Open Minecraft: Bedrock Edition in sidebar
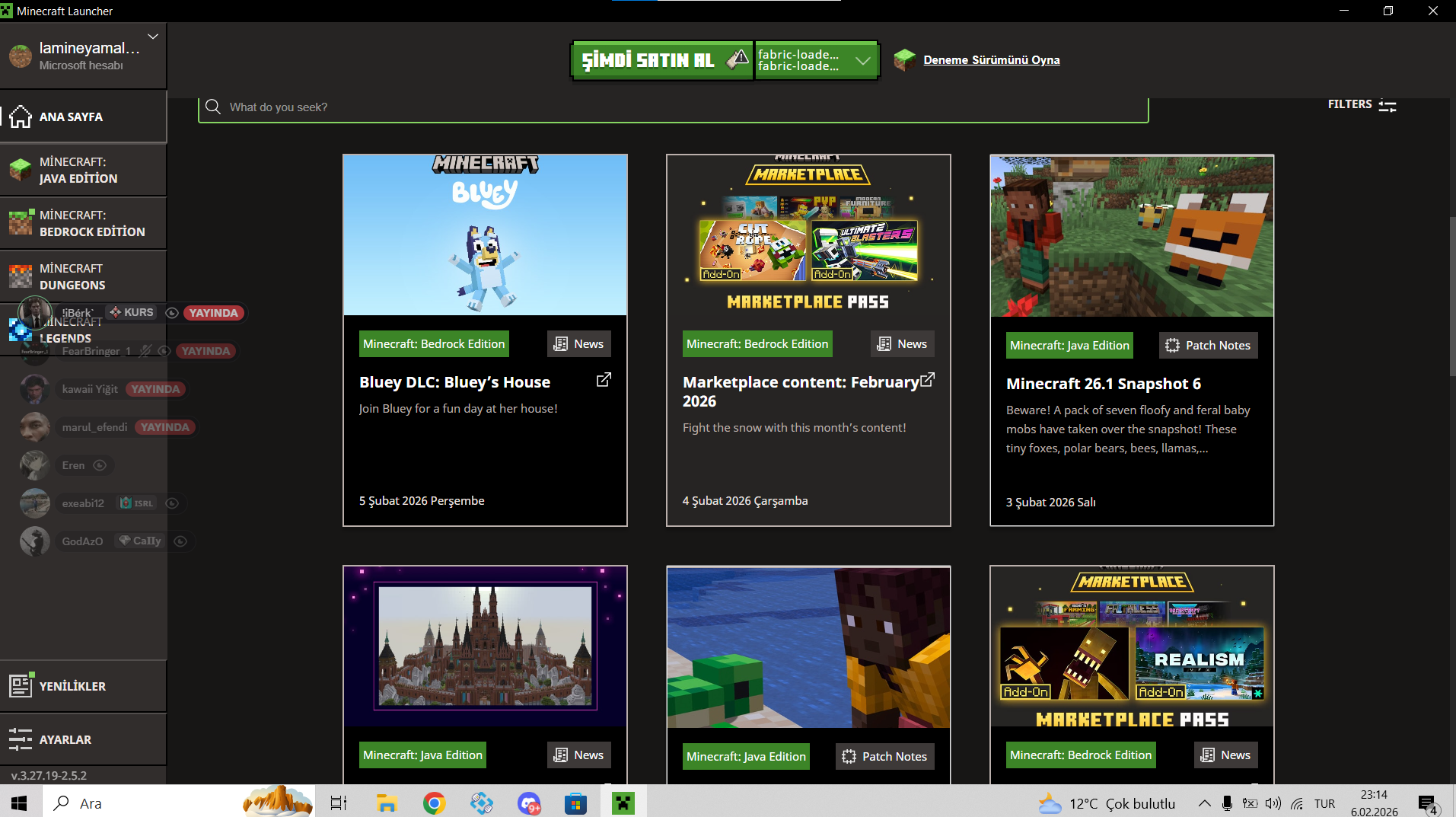Screen dimensions: 1456x817 [83, 223]
